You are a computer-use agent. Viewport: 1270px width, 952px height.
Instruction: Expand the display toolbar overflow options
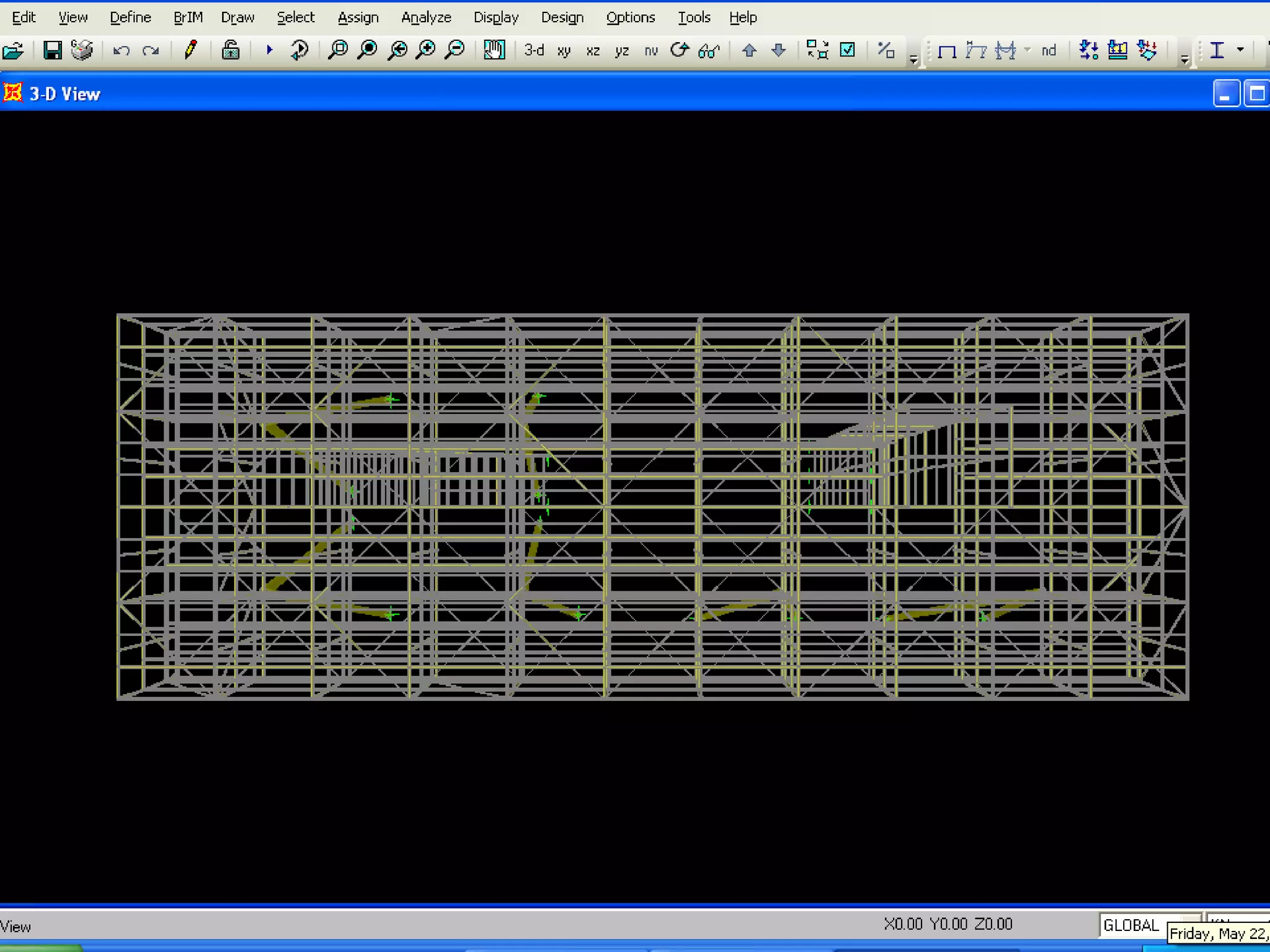click(1185, 59)
